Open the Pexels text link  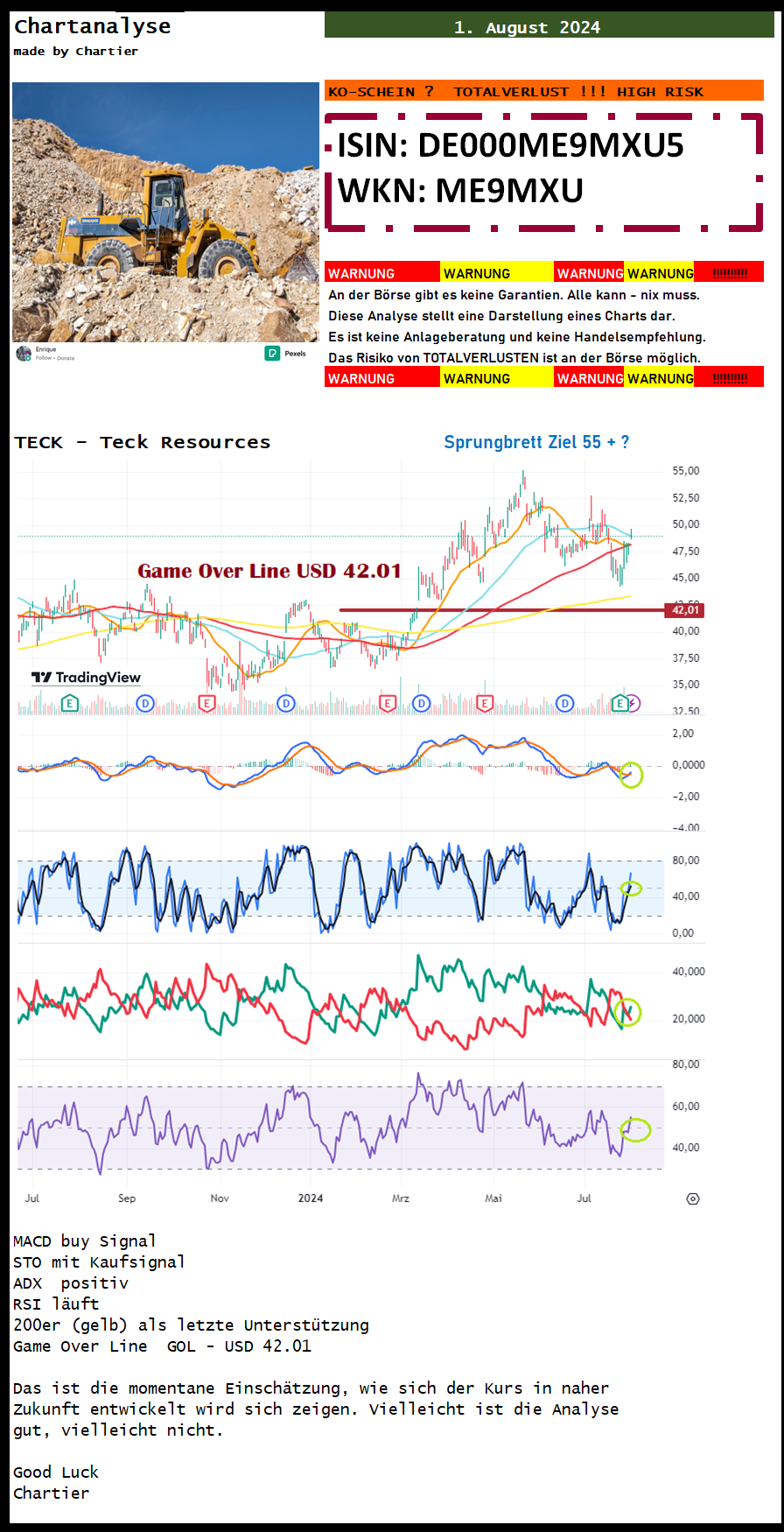(x=296, y=354)
